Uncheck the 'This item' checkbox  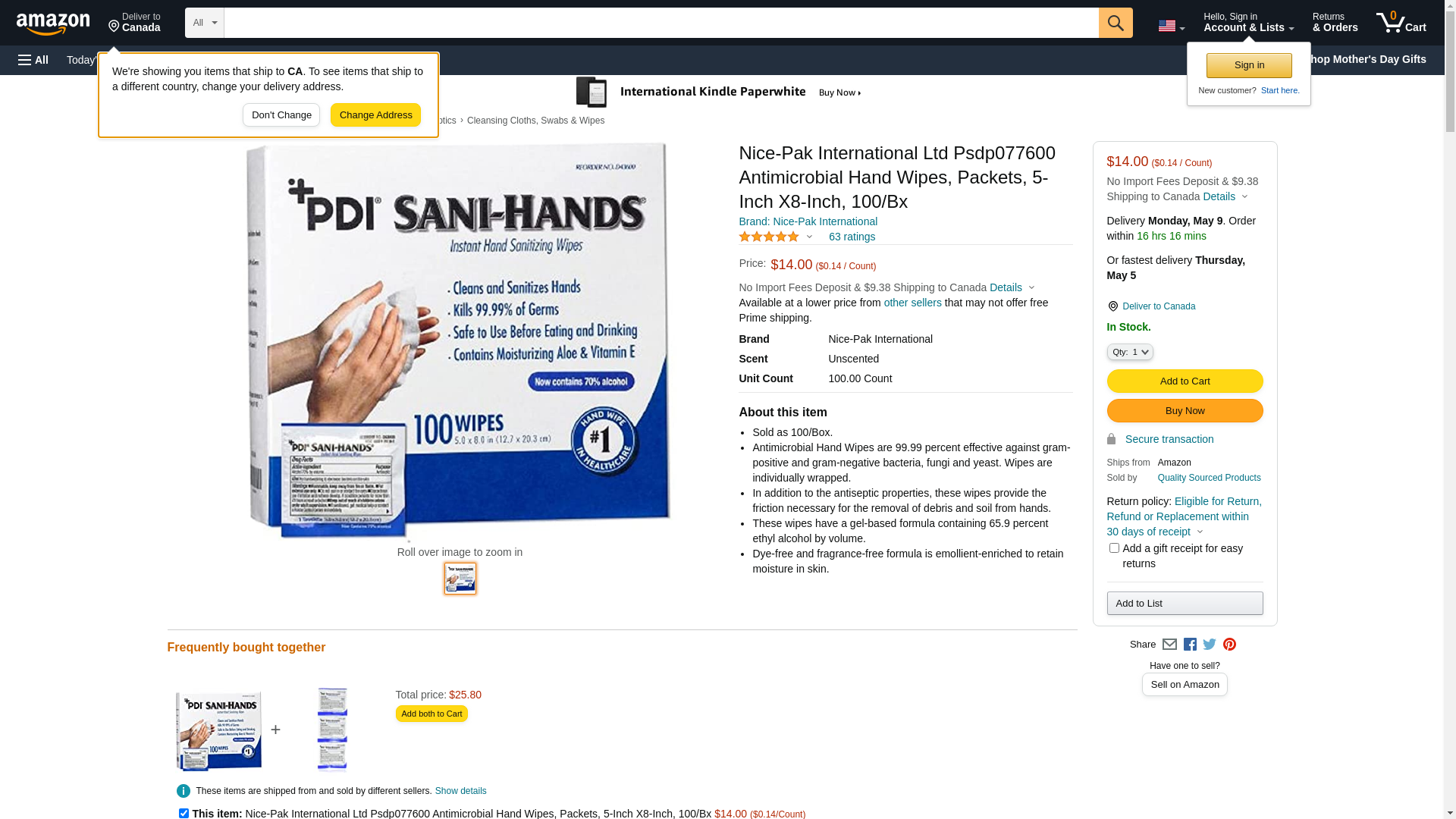(x=184, y=813)
